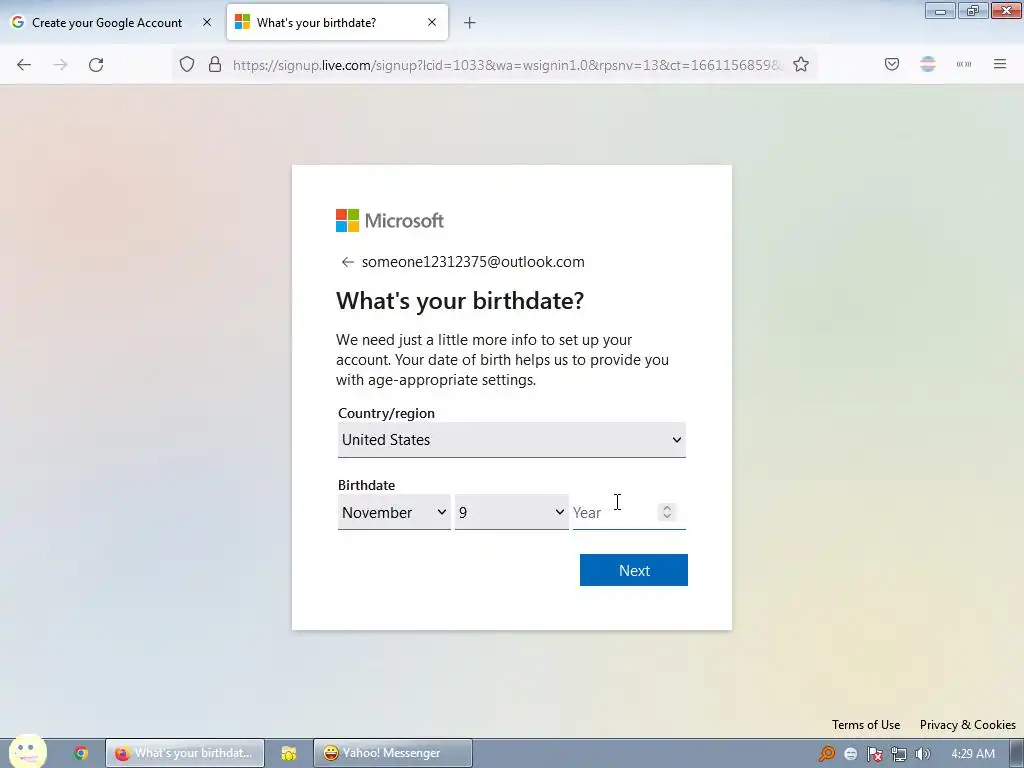Image resolution: width=1024 pixels, height=768 pixels.
Task: Reload the page with the refresh icon
Action: click(x=96, y=65)
